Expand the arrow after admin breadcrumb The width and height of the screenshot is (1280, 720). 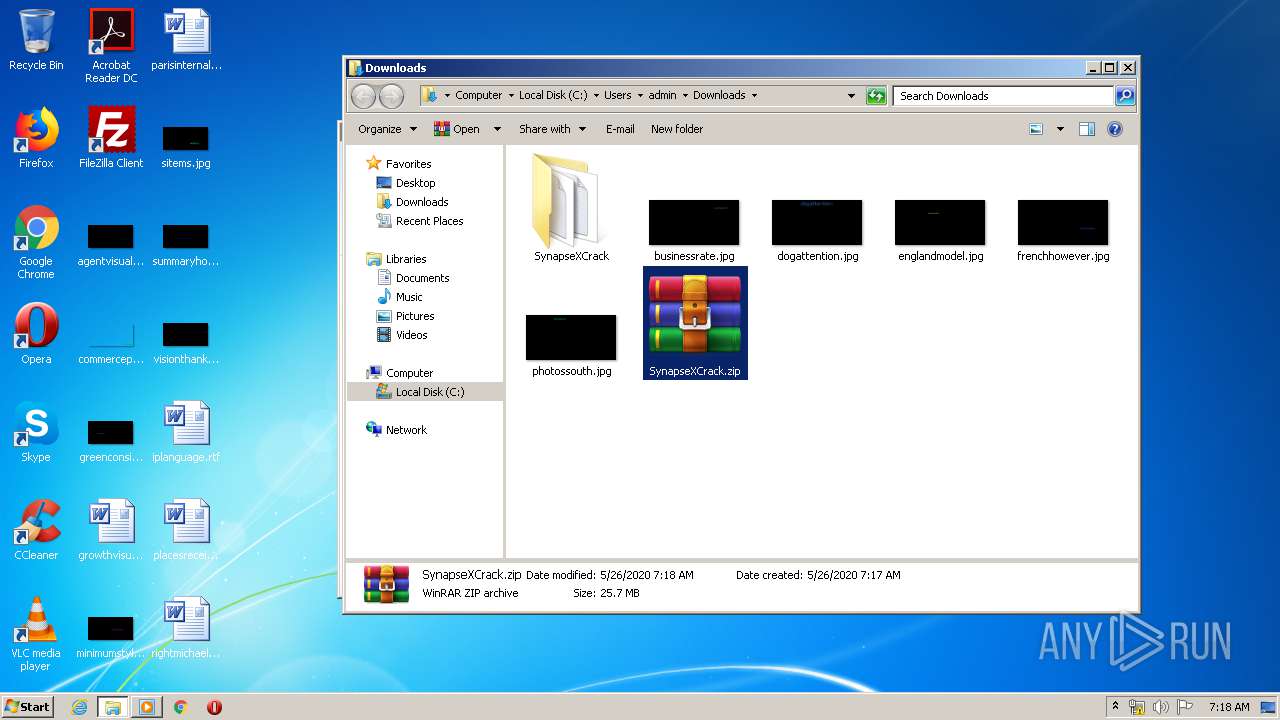pos(685,96)
